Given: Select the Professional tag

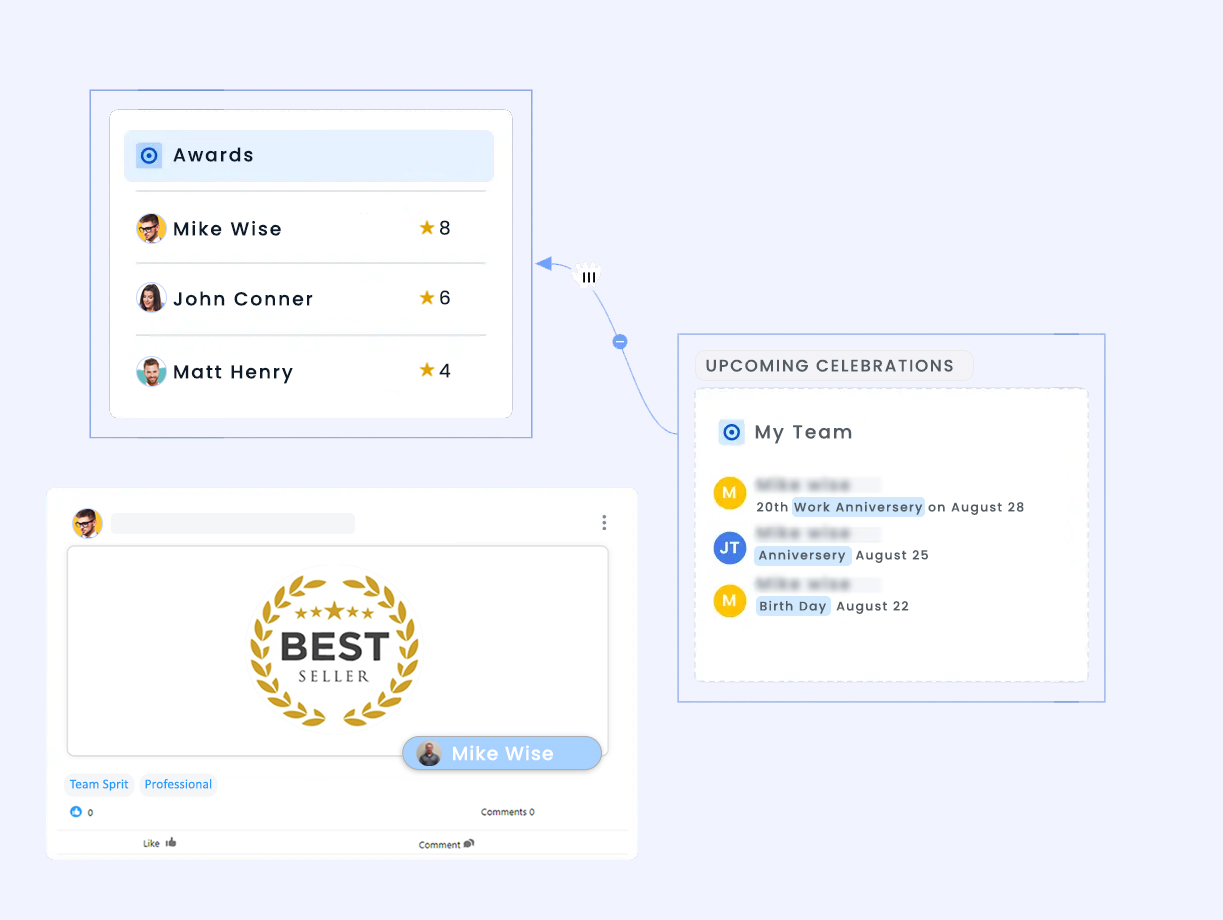Looking at the screenshot, I should click(178, 785).
